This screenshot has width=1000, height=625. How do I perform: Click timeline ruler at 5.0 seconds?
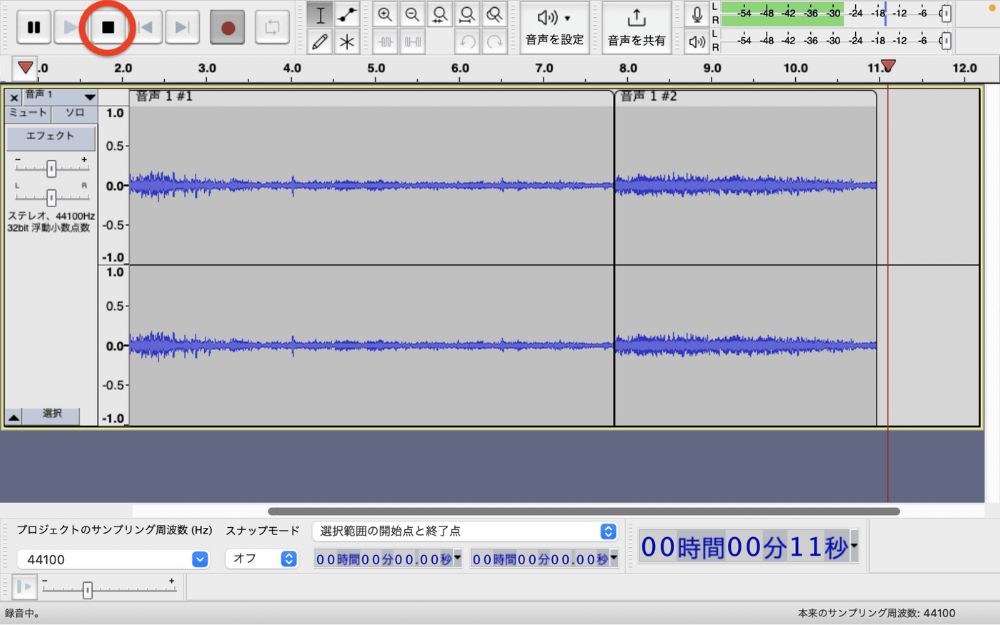coord(376,68)
